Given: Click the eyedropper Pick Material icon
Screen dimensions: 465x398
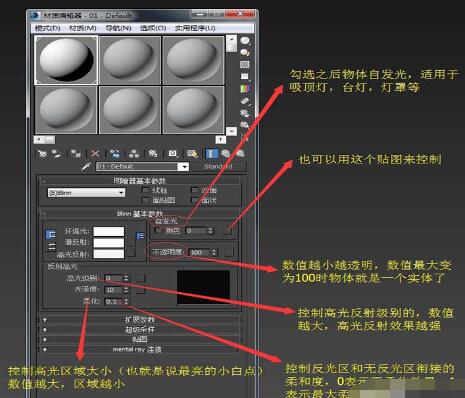Looking at the screenshot, I should [x=86, y=166].
